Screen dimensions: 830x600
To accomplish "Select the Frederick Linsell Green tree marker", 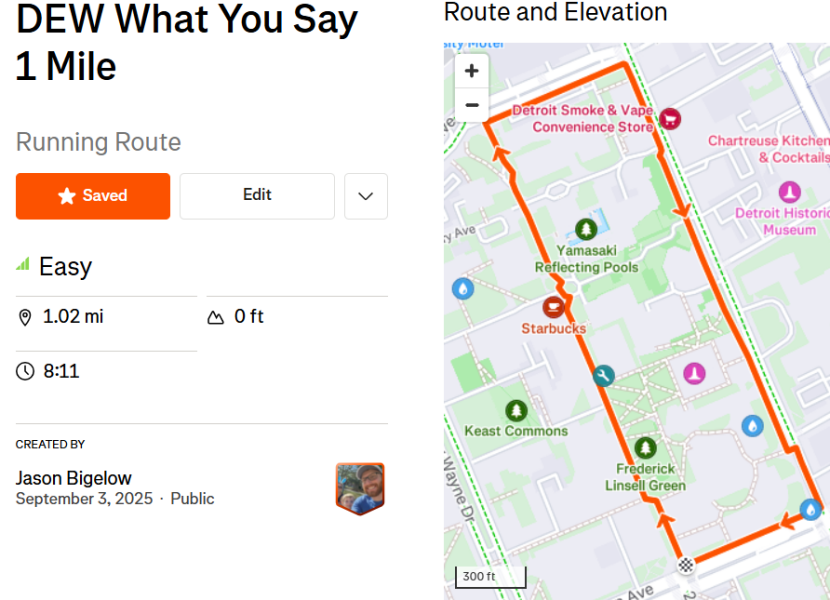I will (x=645, y=448).
